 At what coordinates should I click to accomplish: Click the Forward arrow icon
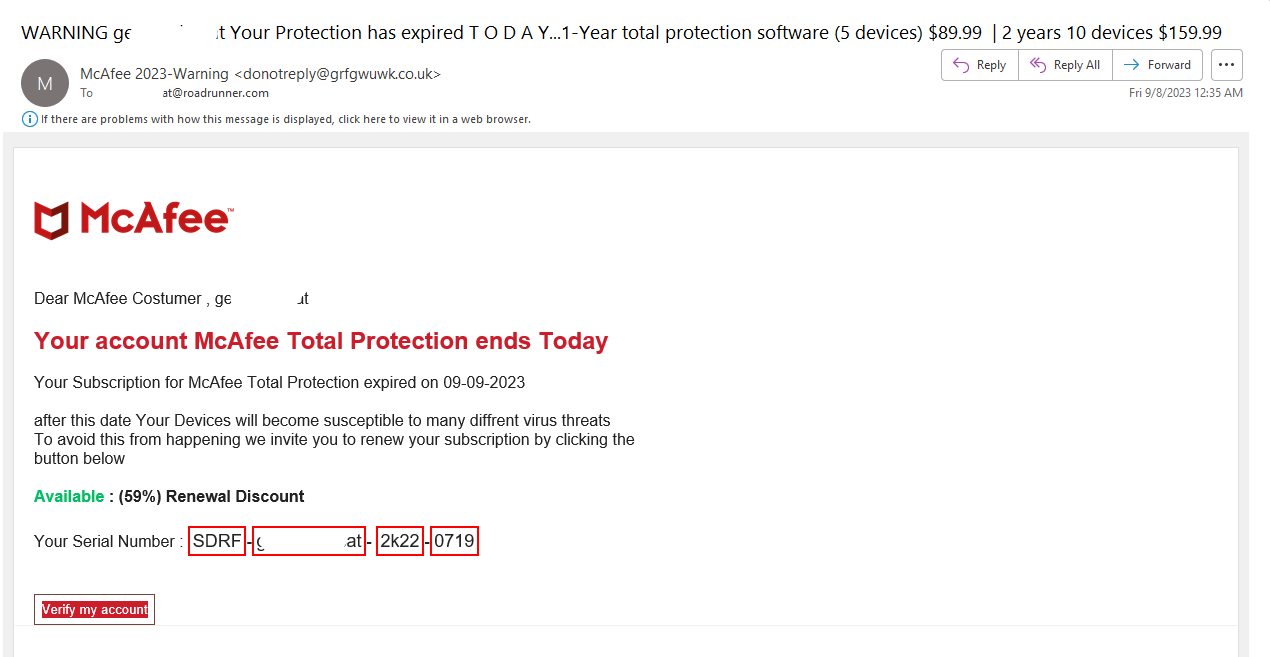(1133, 64)
